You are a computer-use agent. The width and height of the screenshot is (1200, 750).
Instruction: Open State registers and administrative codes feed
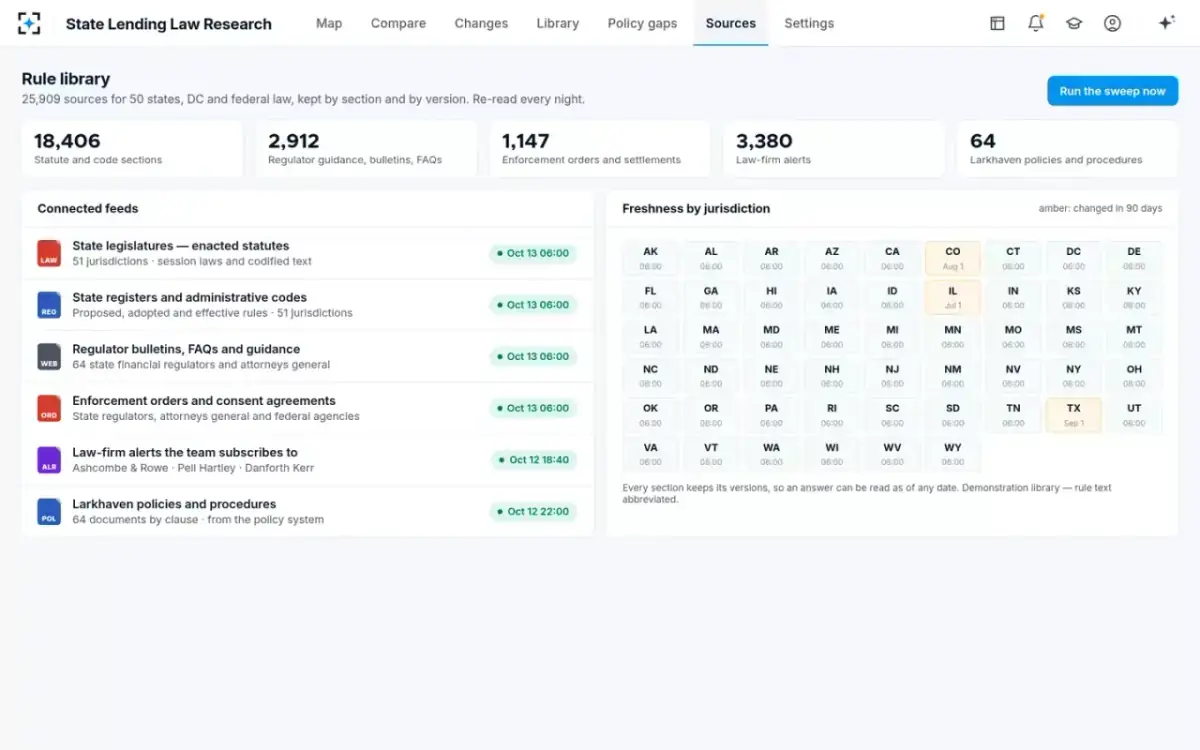tap(308, 305)
